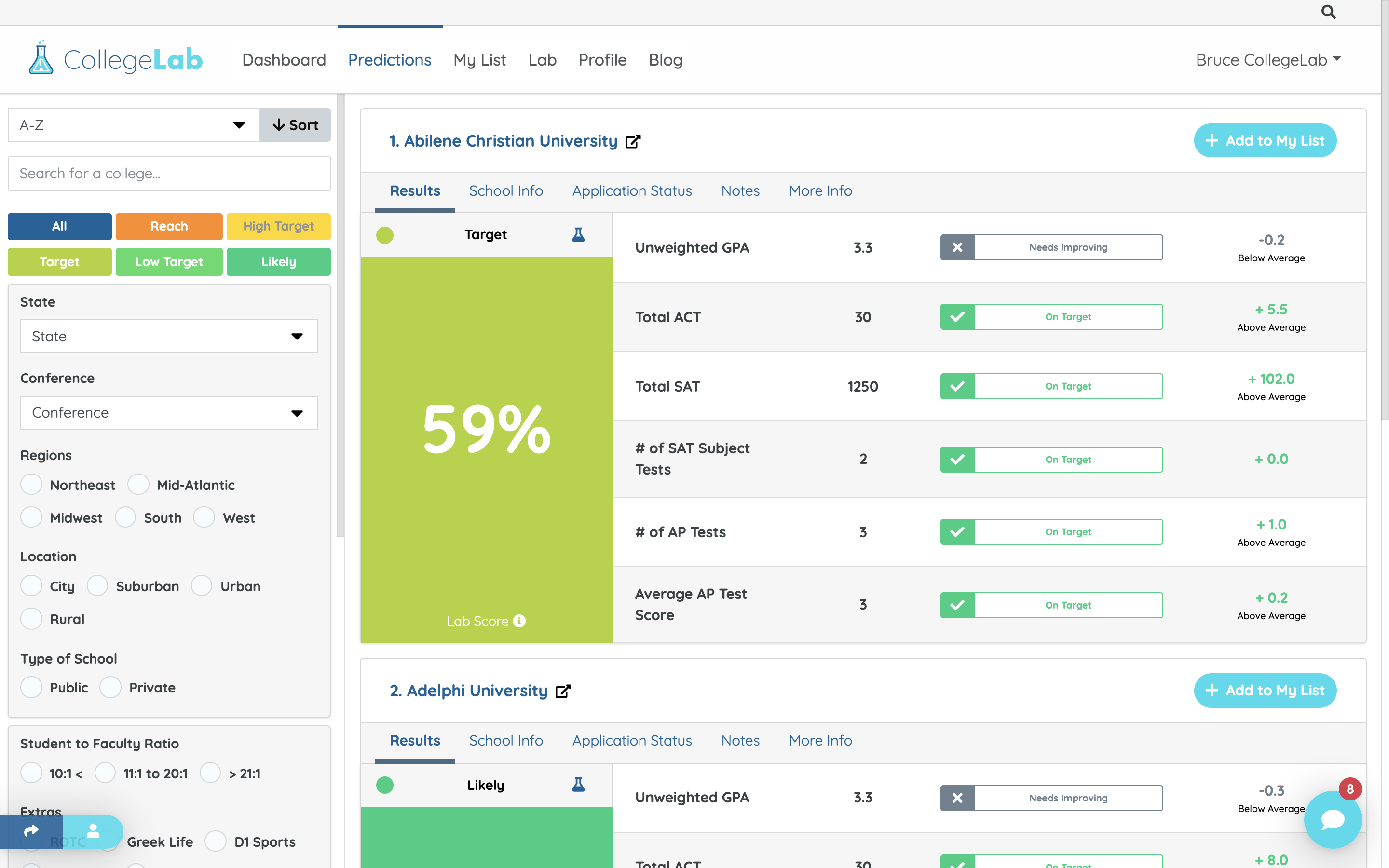Screen dimensions: 1389x868
Task: Click the user profile icon at bottom
Action: tap(93, 831)
